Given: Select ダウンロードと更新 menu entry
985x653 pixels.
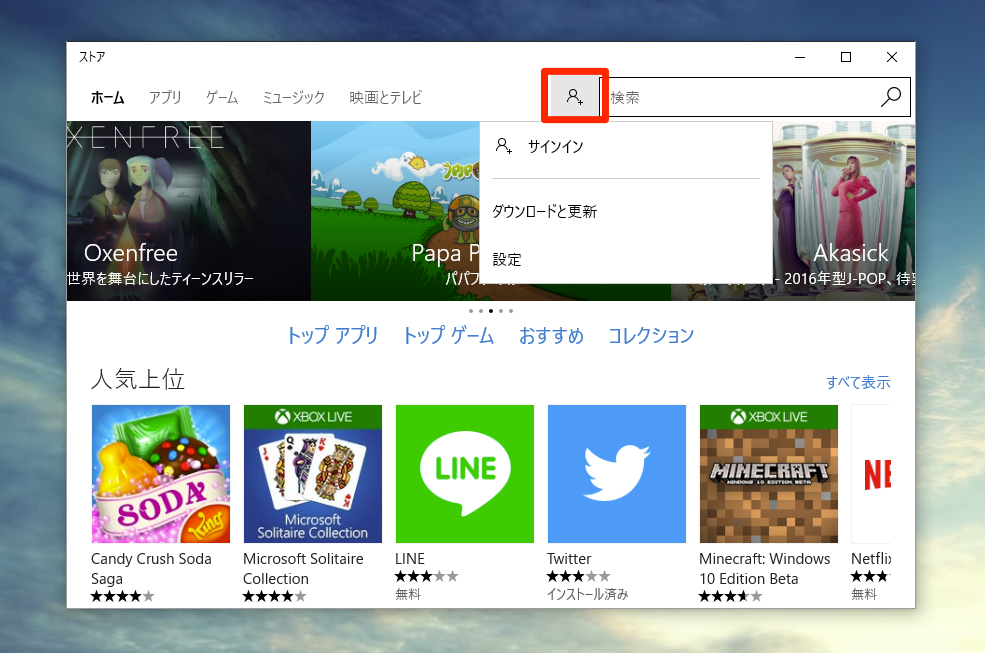Looking at the screenshot, I should [626, 211].
